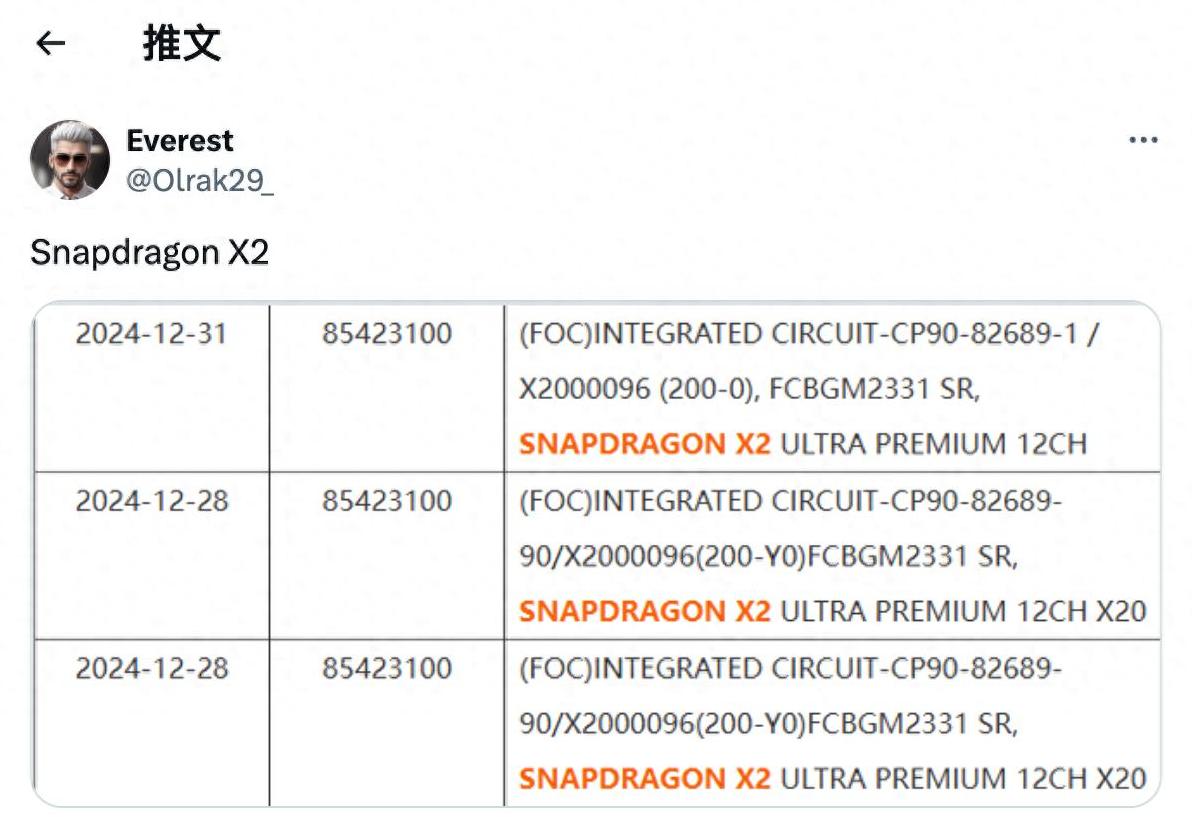Click 'X2000096 (200-0), FCBGM2331 SR,' line

[748, 389]
